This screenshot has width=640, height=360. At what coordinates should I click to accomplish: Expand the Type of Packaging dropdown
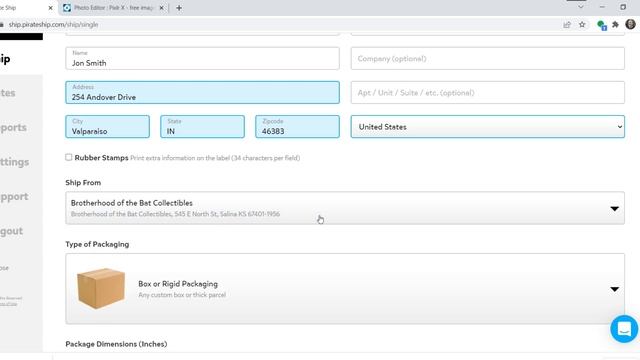[345, 289]
